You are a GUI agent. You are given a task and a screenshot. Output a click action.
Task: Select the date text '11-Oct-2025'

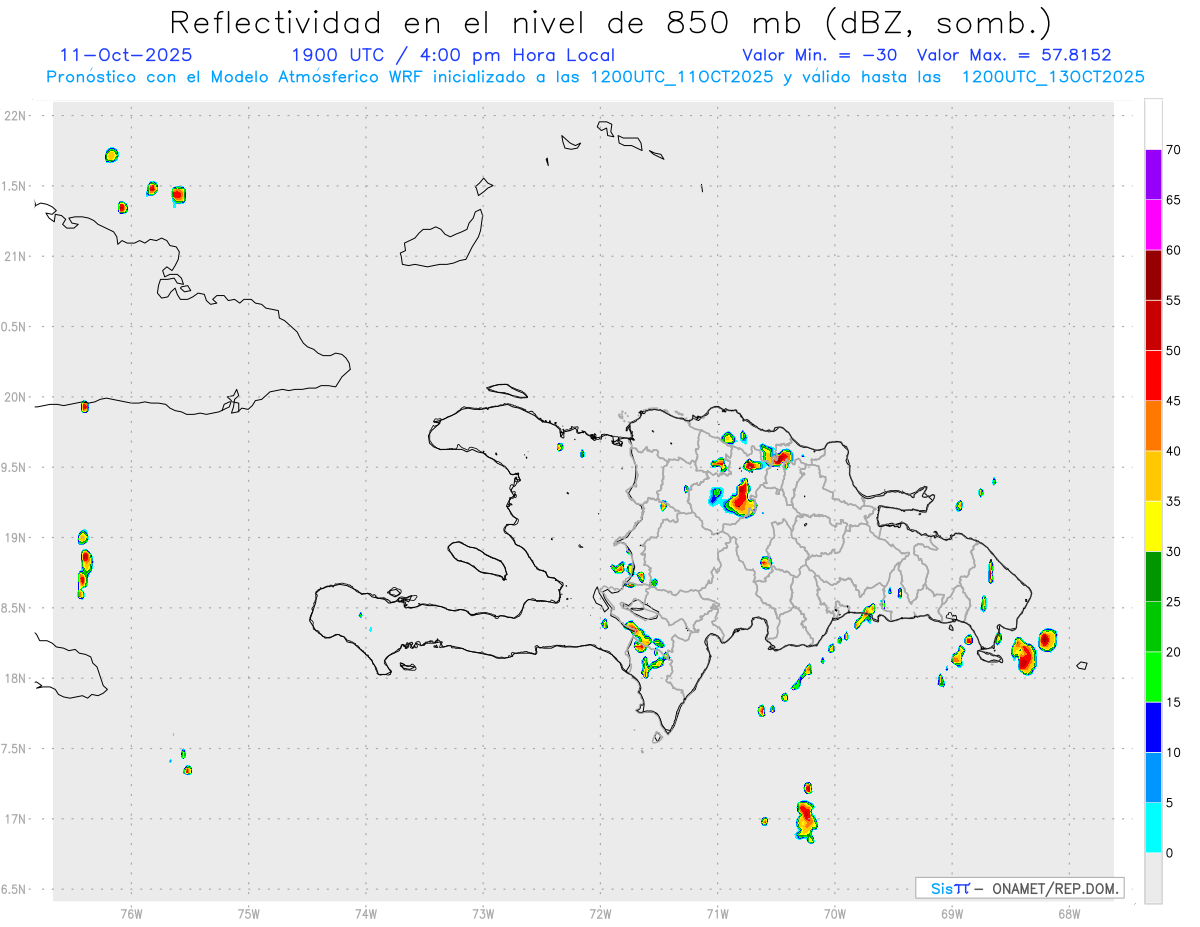coord(127,55)
